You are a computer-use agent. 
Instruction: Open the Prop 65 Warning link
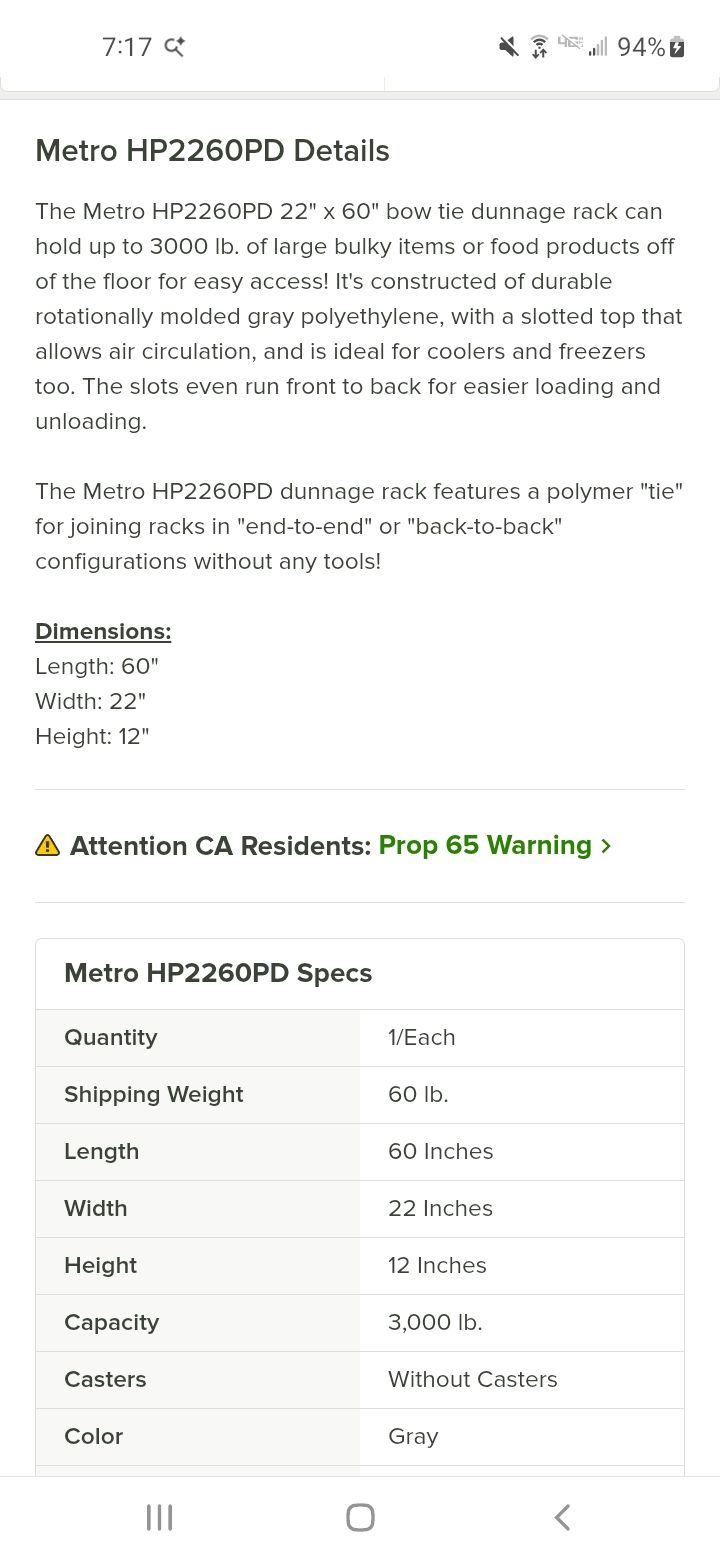pos(485,845)
